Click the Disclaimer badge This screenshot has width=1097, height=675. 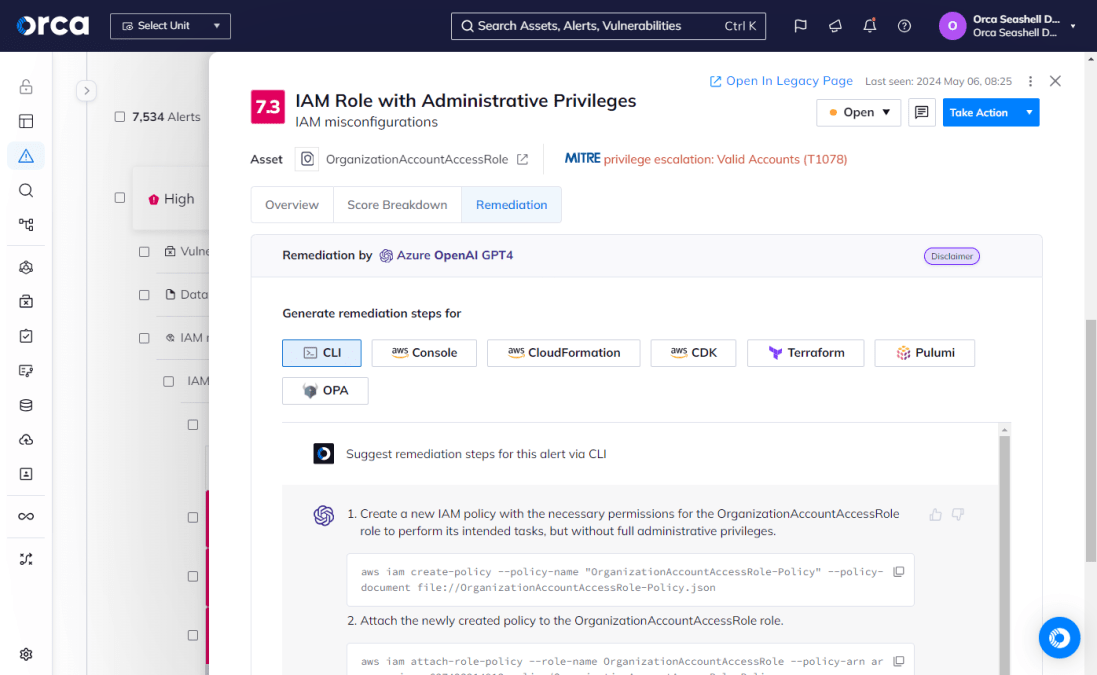coord(951,256)
